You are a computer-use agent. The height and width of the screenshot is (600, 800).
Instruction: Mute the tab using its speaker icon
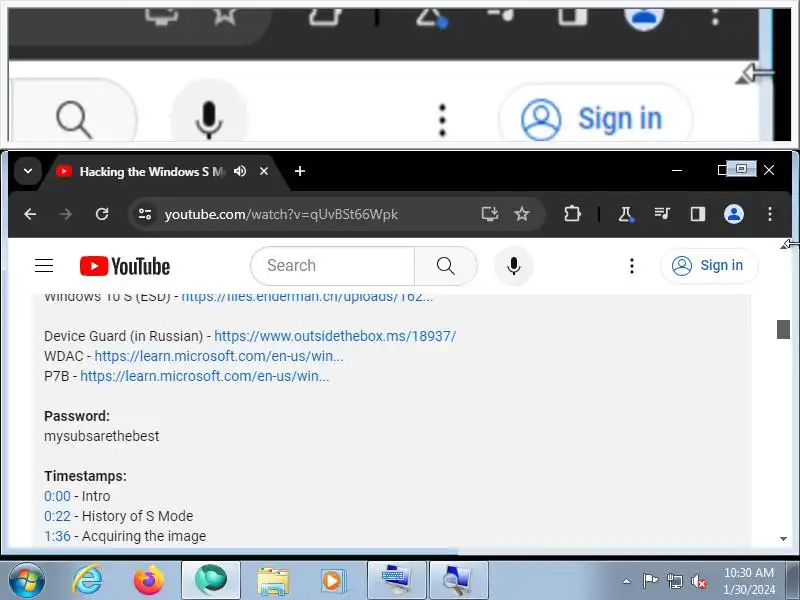[240, 171]
